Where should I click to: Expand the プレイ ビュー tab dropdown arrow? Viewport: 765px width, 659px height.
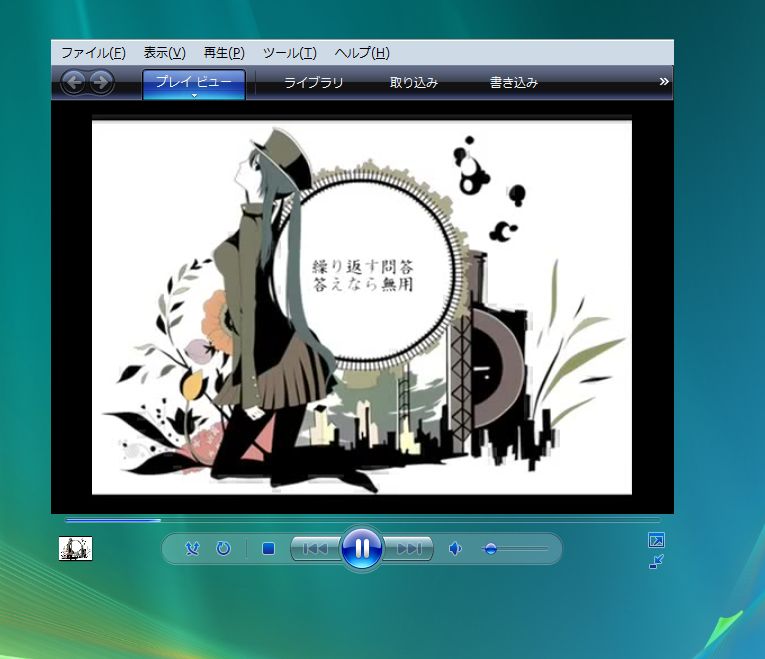[194, 96]
